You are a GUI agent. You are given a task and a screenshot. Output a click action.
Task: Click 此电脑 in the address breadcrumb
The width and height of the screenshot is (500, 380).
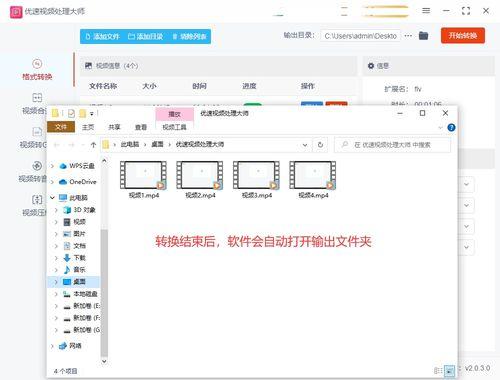click(130, 144)
